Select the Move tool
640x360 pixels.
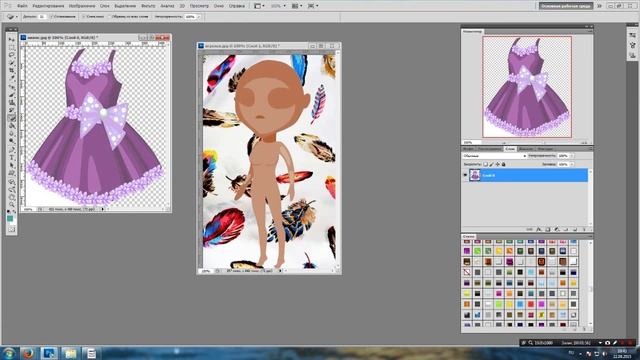click(x=11, y=39)
